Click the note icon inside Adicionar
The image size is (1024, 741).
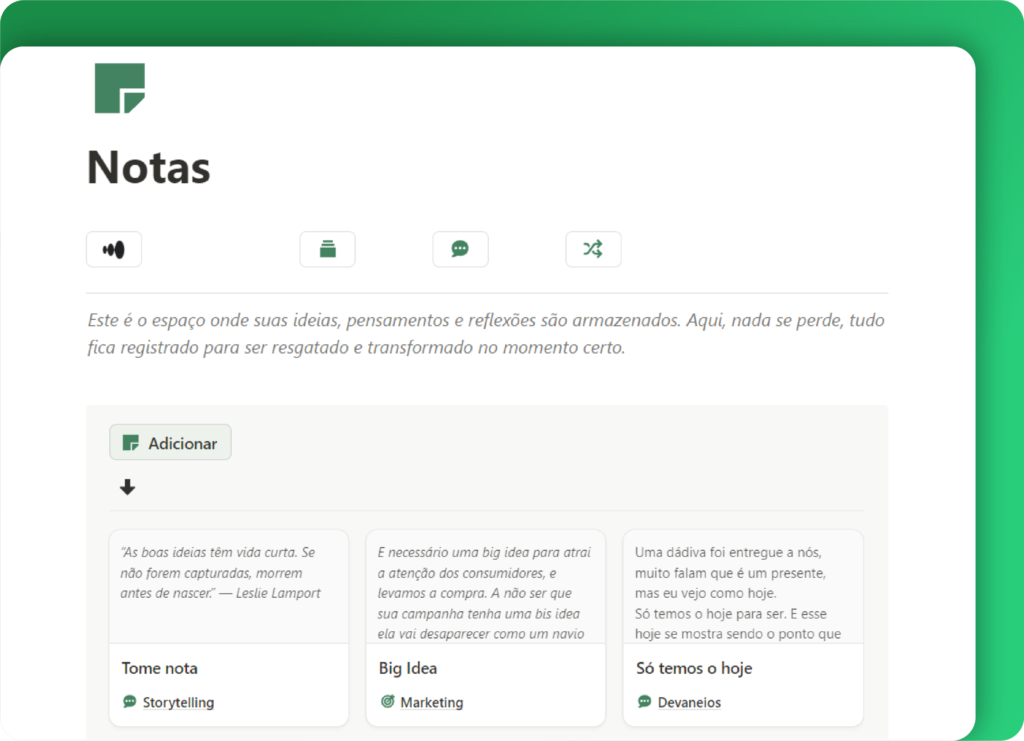pyautogui.click(x=131, y=443)
